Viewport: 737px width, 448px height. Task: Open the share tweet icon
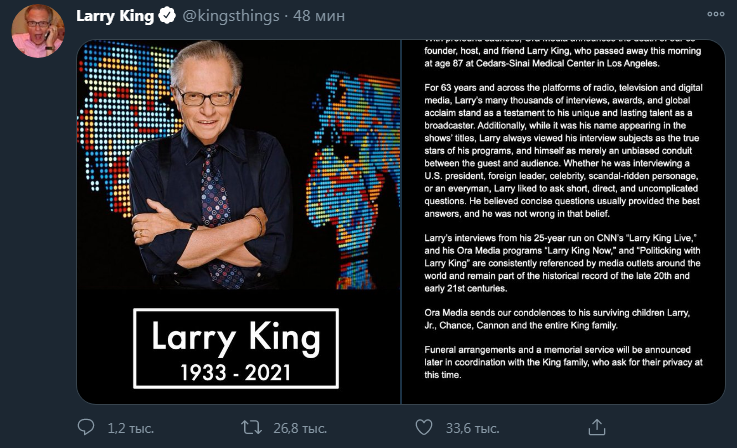[596, 428]
